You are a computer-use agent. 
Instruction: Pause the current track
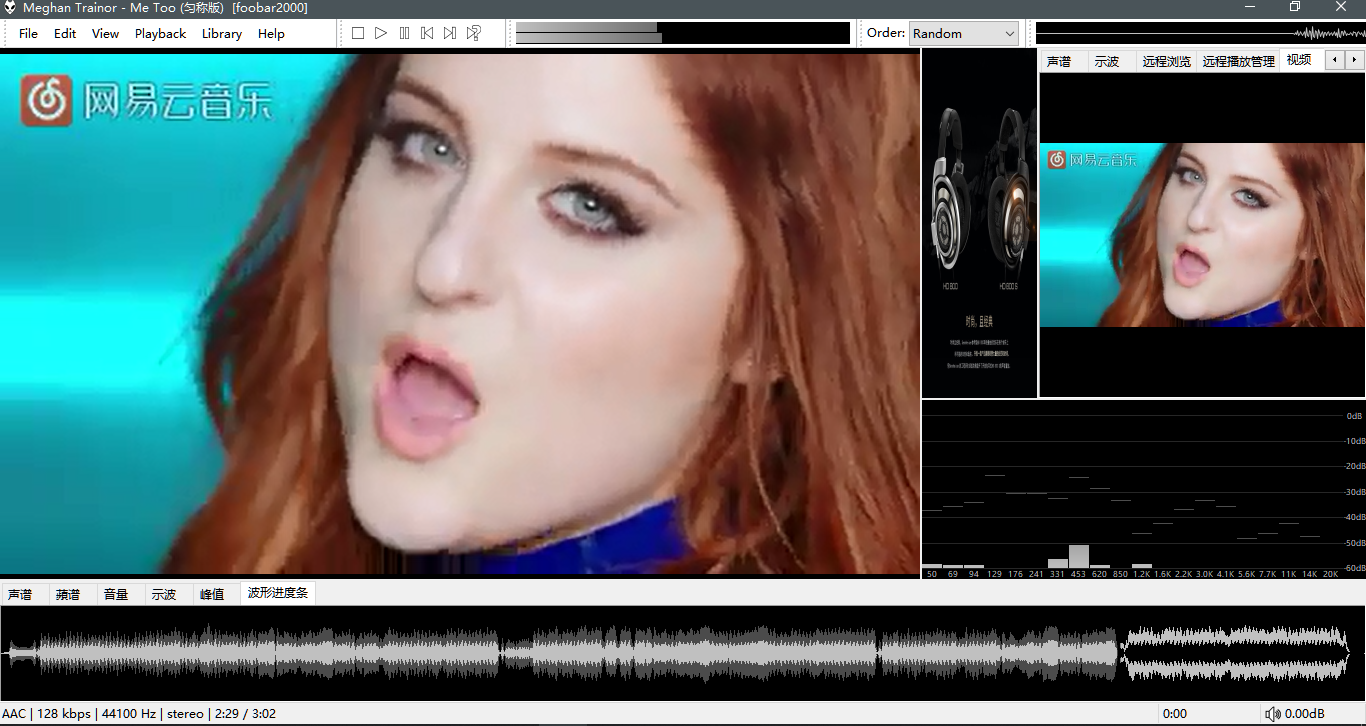(404, 33)
